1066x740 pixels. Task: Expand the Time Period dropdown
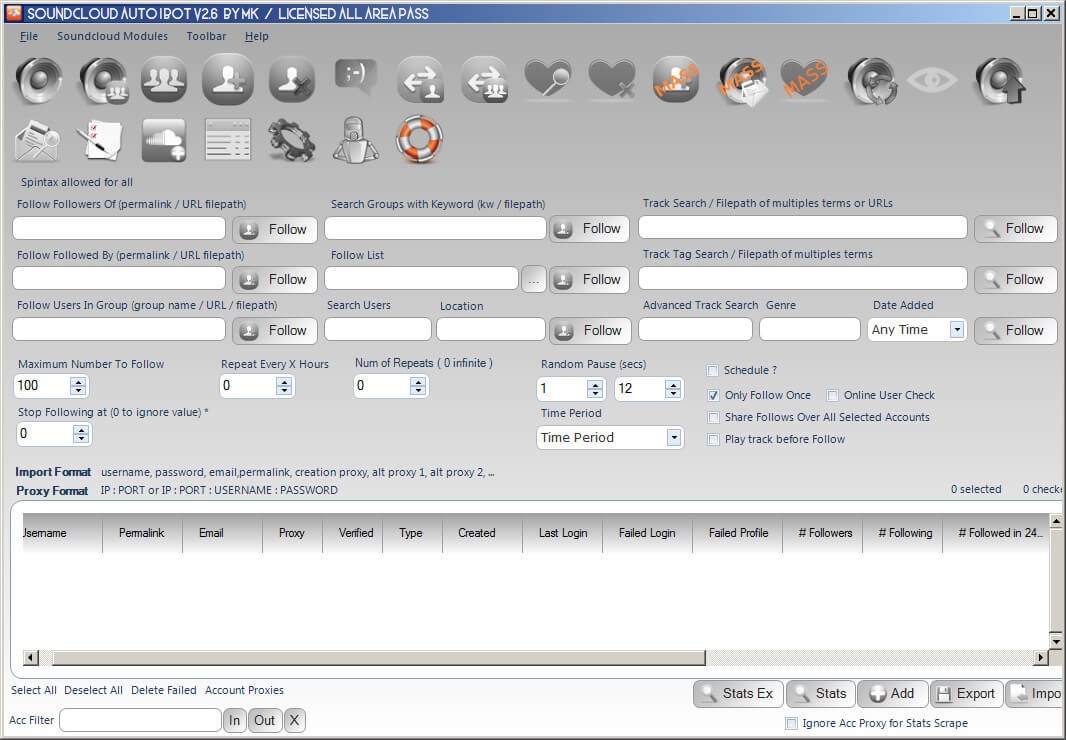(x=674, y=437)
